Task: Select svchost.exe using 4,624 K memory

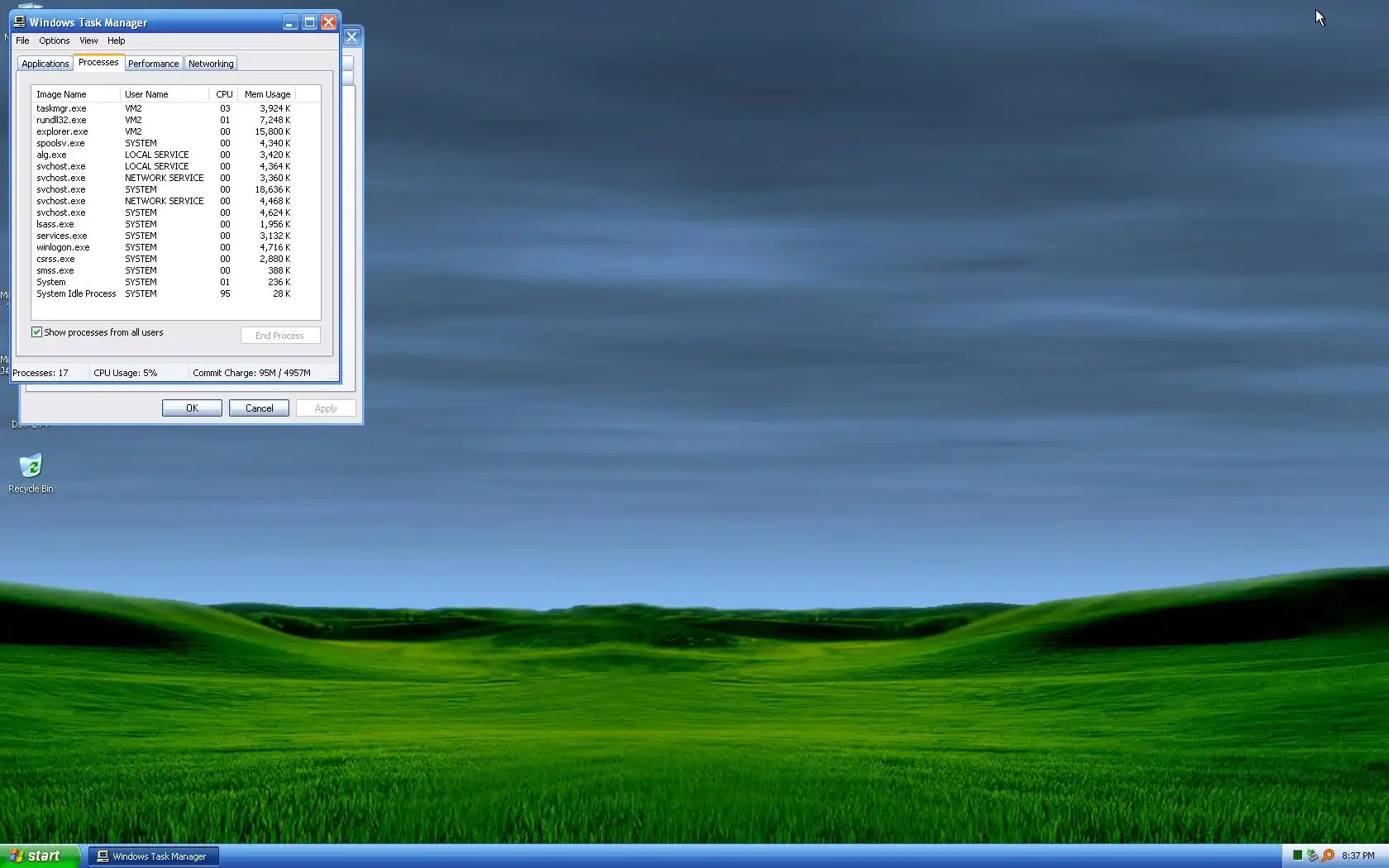Action: (164, 212)
